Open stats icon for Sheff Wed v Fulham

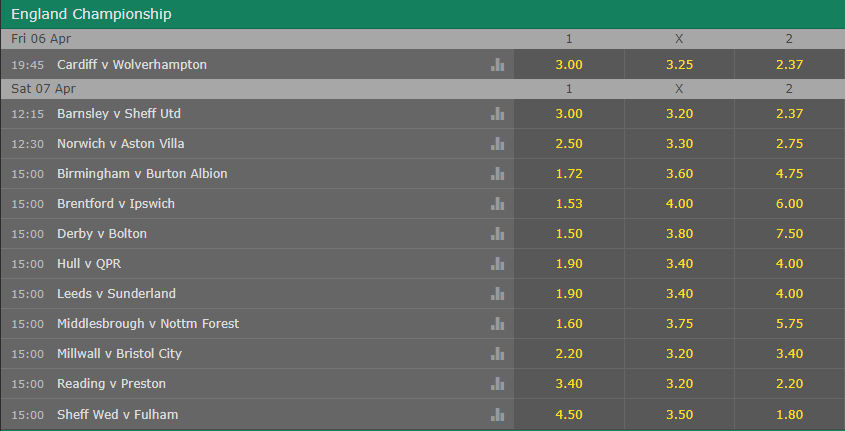click(497, 414)
